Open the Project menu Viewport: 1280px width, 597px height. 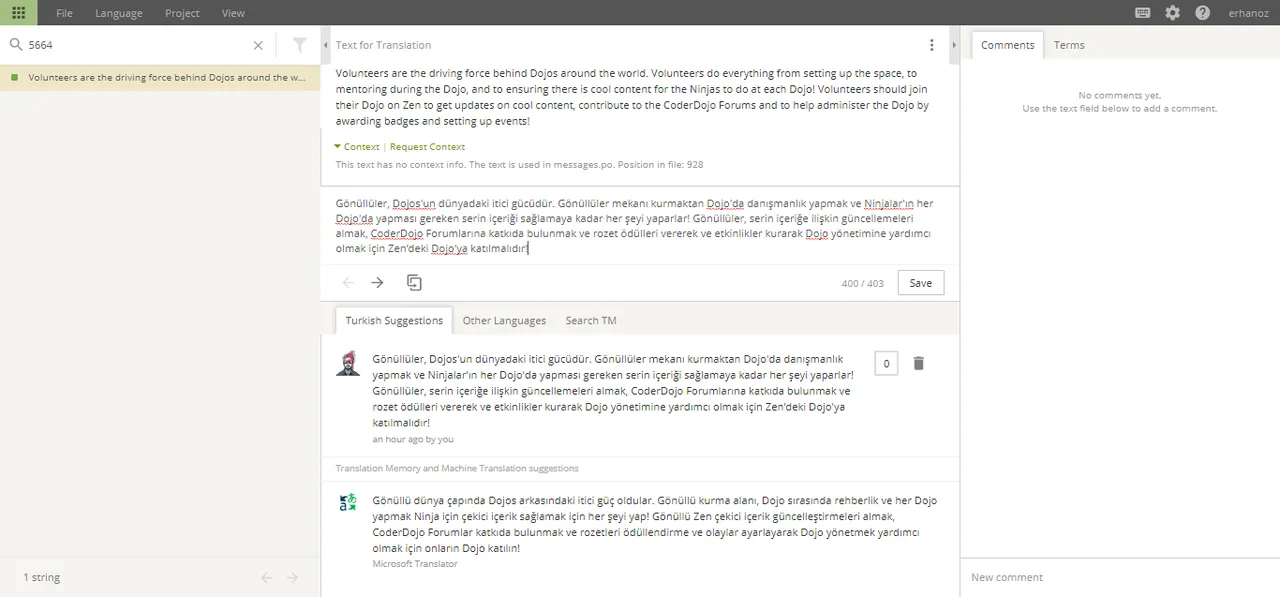[x=182, y=13]
